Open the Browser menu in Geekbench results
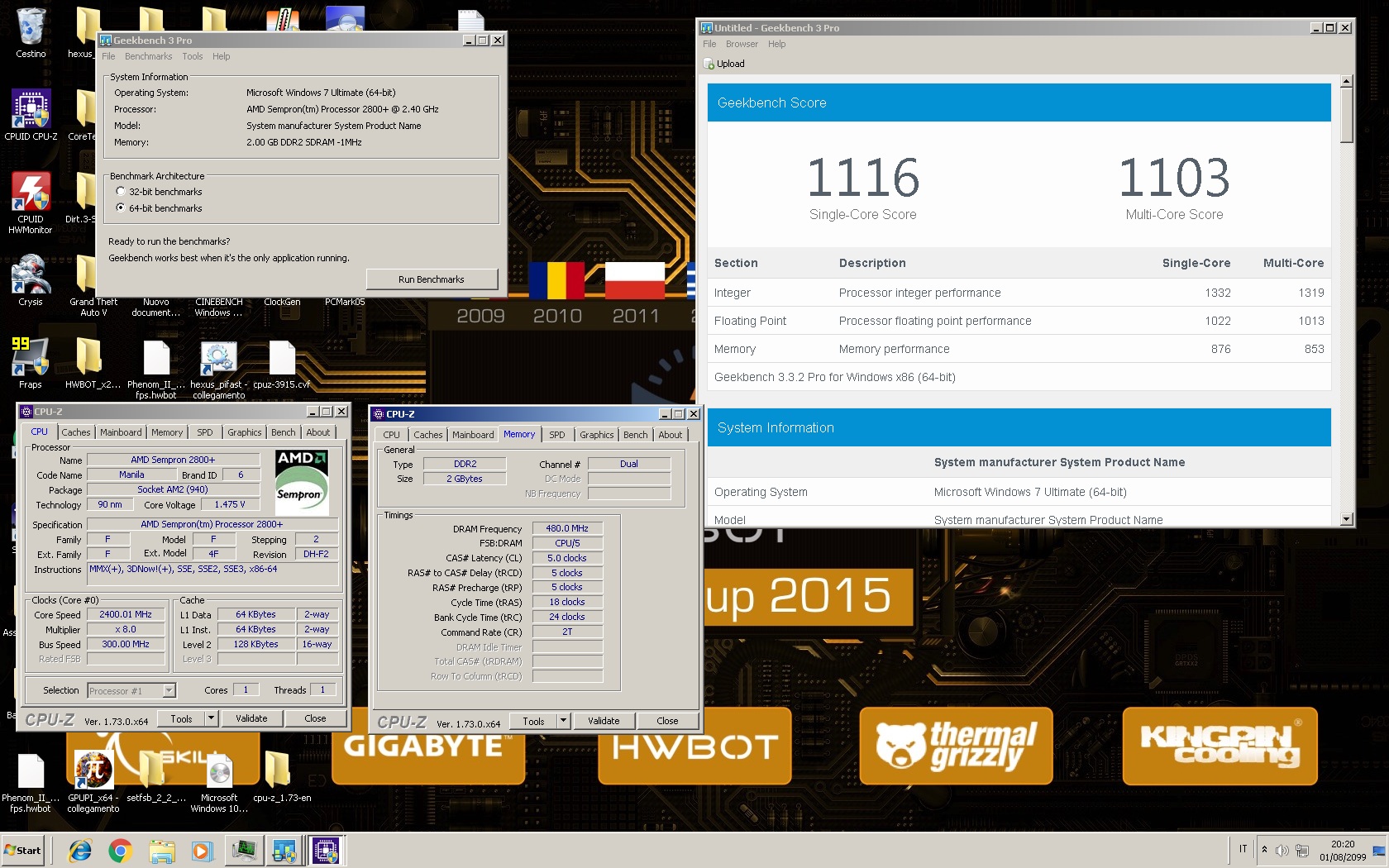Screen dimensions: 1389x868 coord(742,44)
